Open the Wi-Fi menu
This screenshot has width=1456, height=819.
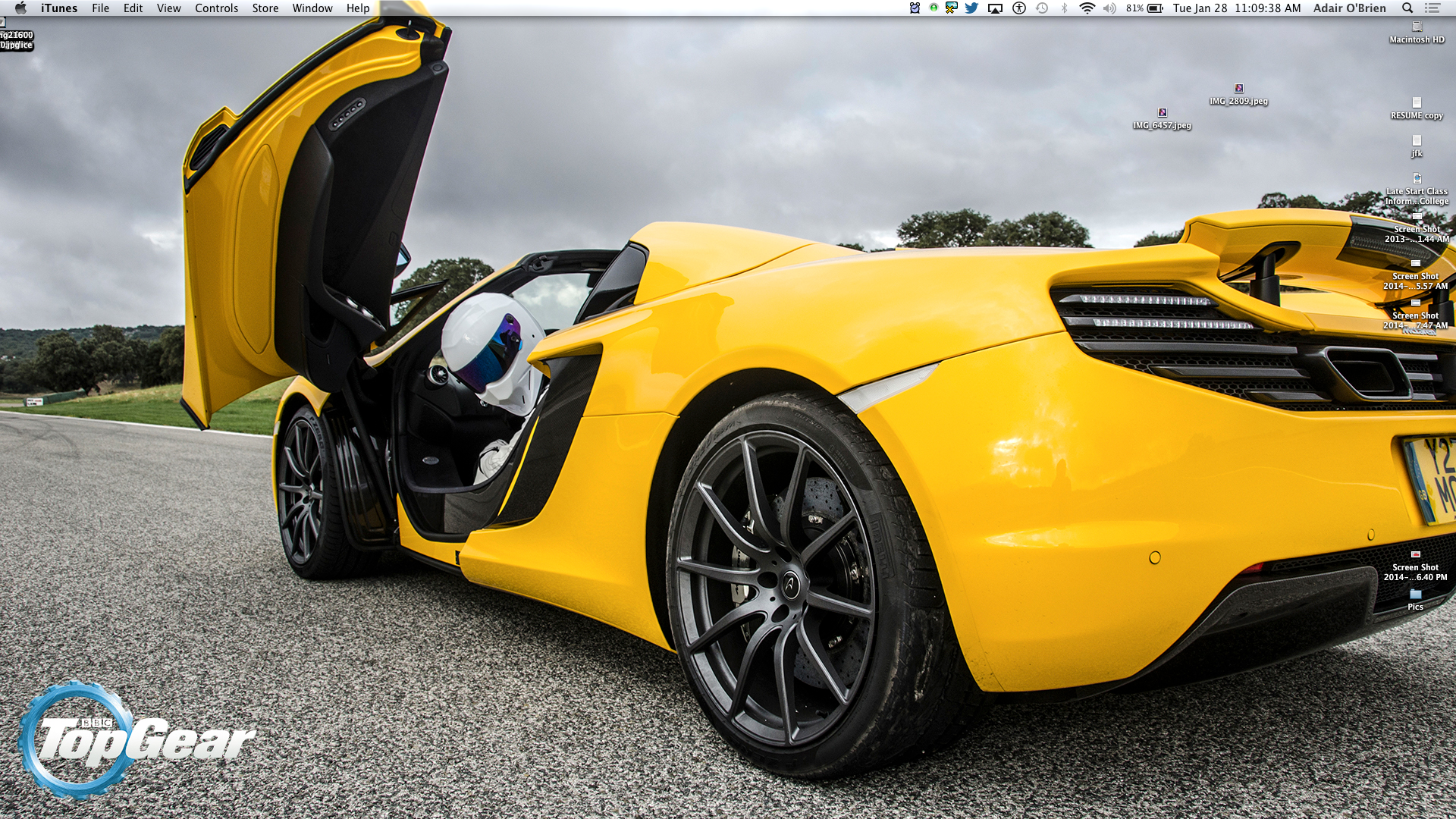pyautogui.click(x=1087, y=8)
